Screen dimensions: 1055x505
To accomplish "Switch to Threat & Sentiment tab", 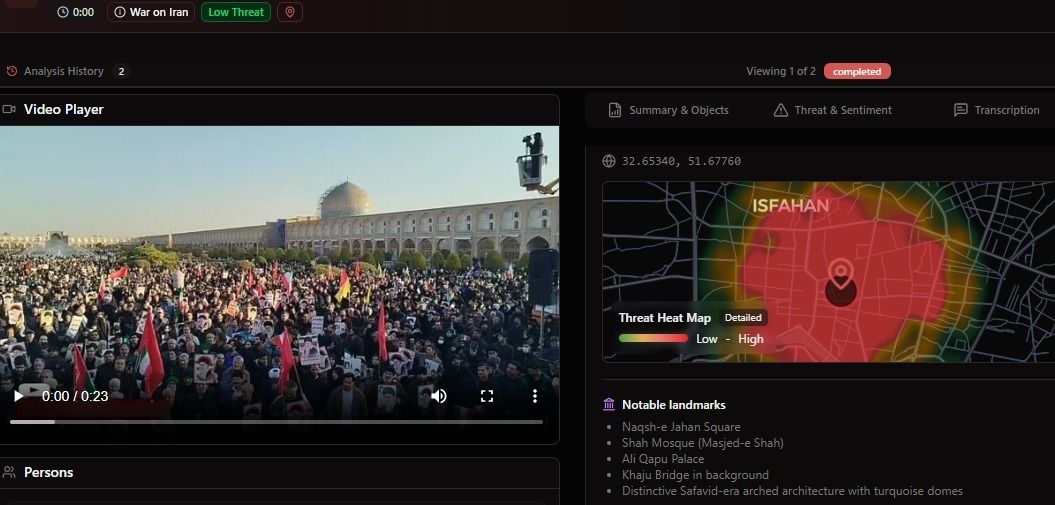I will (x=832, y=110).
